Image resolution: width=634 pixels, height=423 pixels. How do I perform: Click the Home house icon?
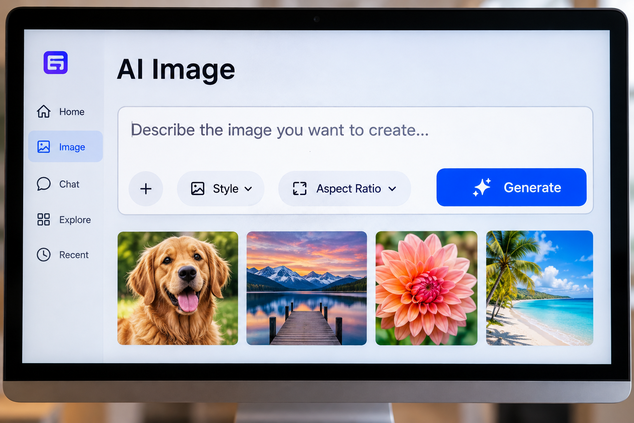tap(44, 111)
